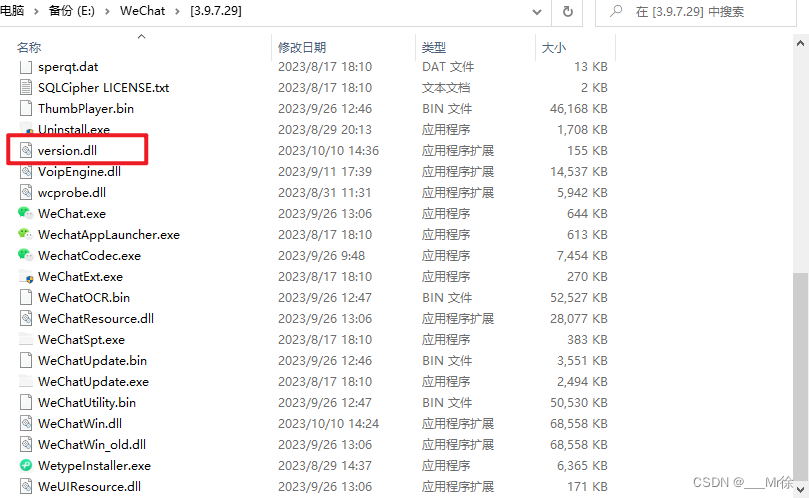Click the scrollbar down arrow

[801, 489]
